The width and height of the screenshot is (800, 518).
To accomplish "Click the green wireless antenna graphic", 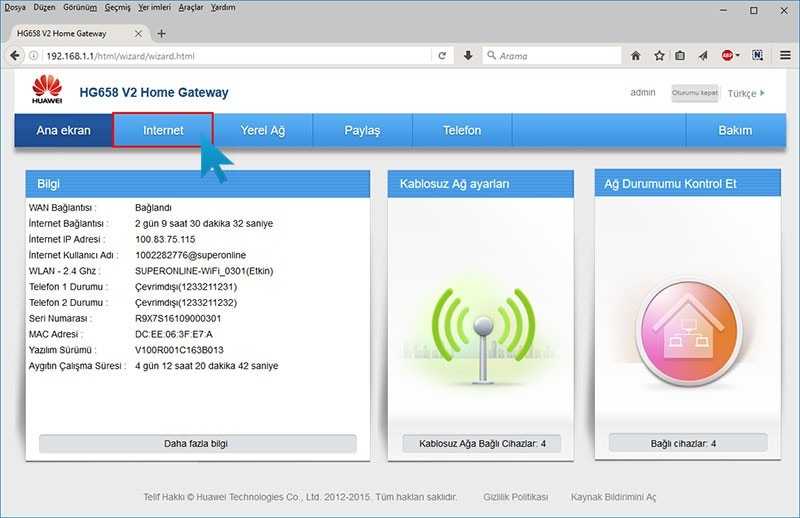I will pyautogui.click(x=483, y=335).
